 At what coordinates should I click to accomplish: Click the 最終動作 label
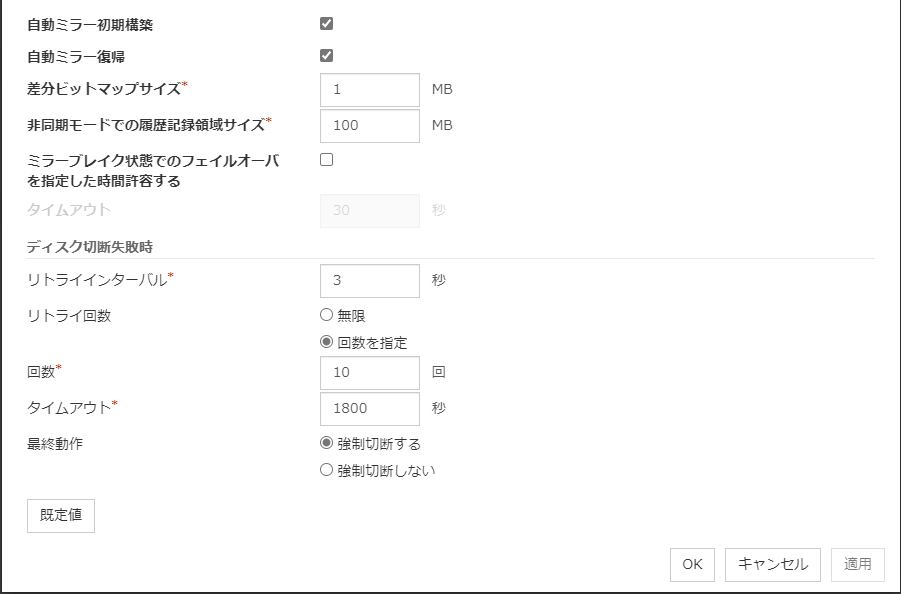pos(55,444)
